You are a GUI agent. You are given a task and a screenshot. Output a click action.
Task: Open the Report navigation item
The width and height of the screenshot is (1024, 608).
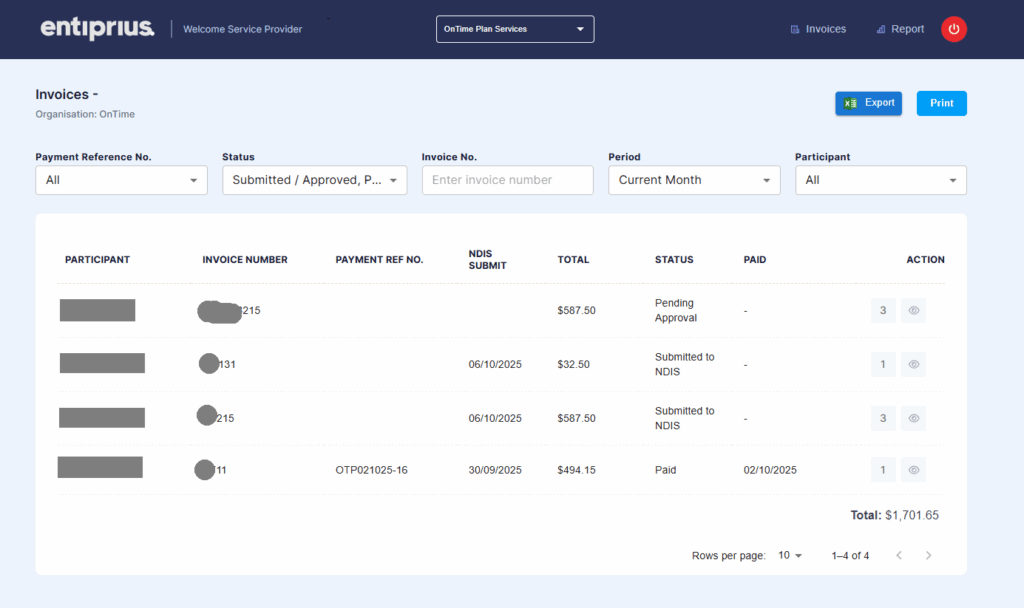(x=899, y=29)
